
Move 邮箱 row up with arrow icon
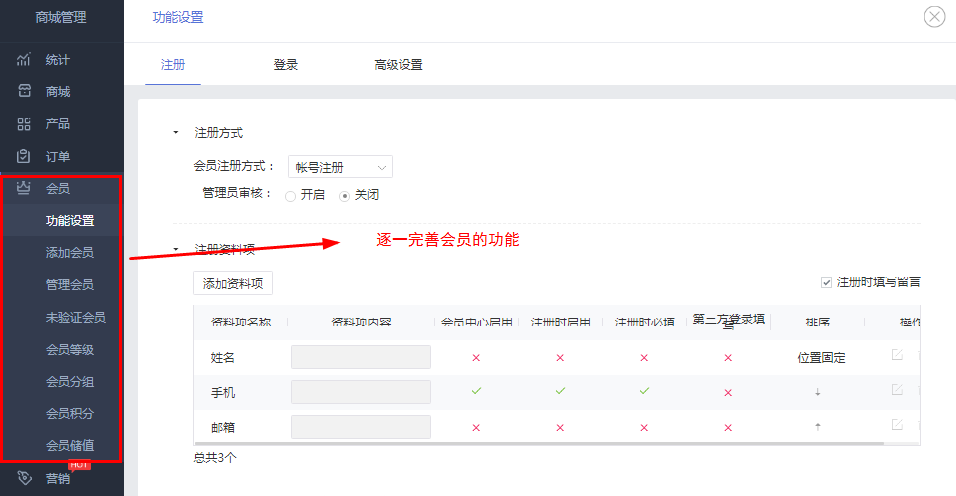(x=818, y=427)
